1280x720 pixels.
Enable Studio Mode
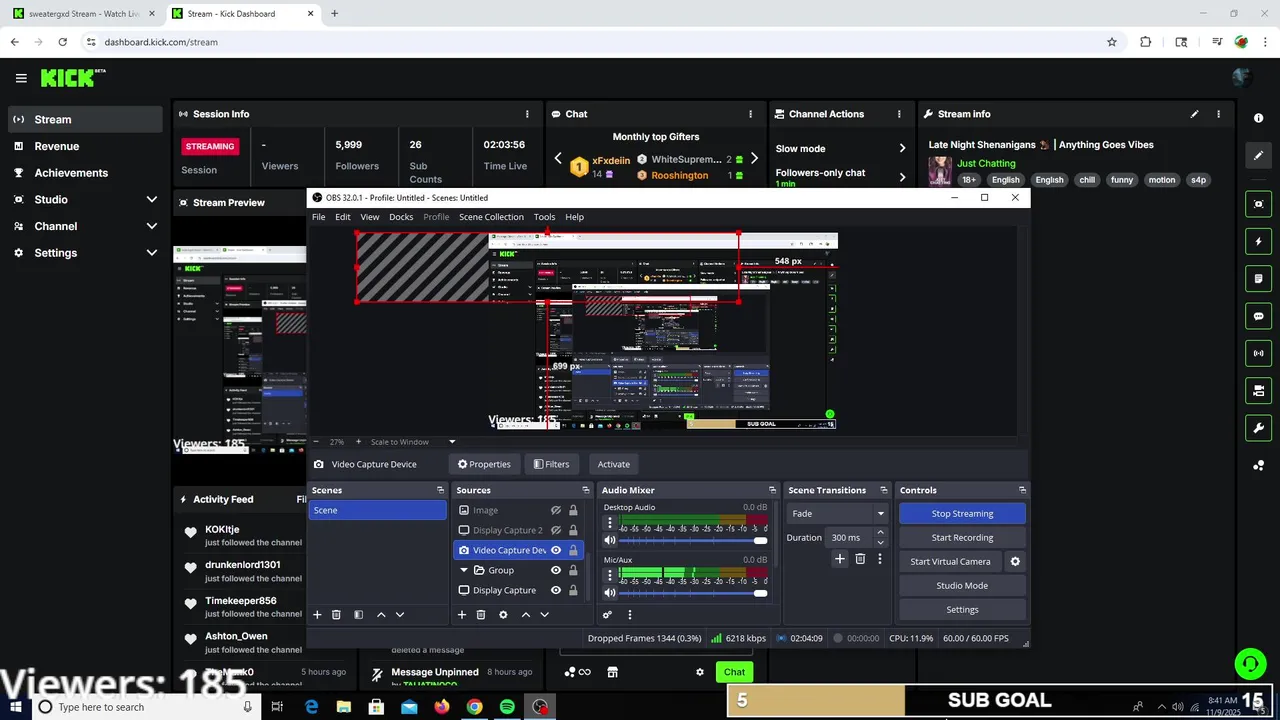pyautogui.click(x=962, y=586)
